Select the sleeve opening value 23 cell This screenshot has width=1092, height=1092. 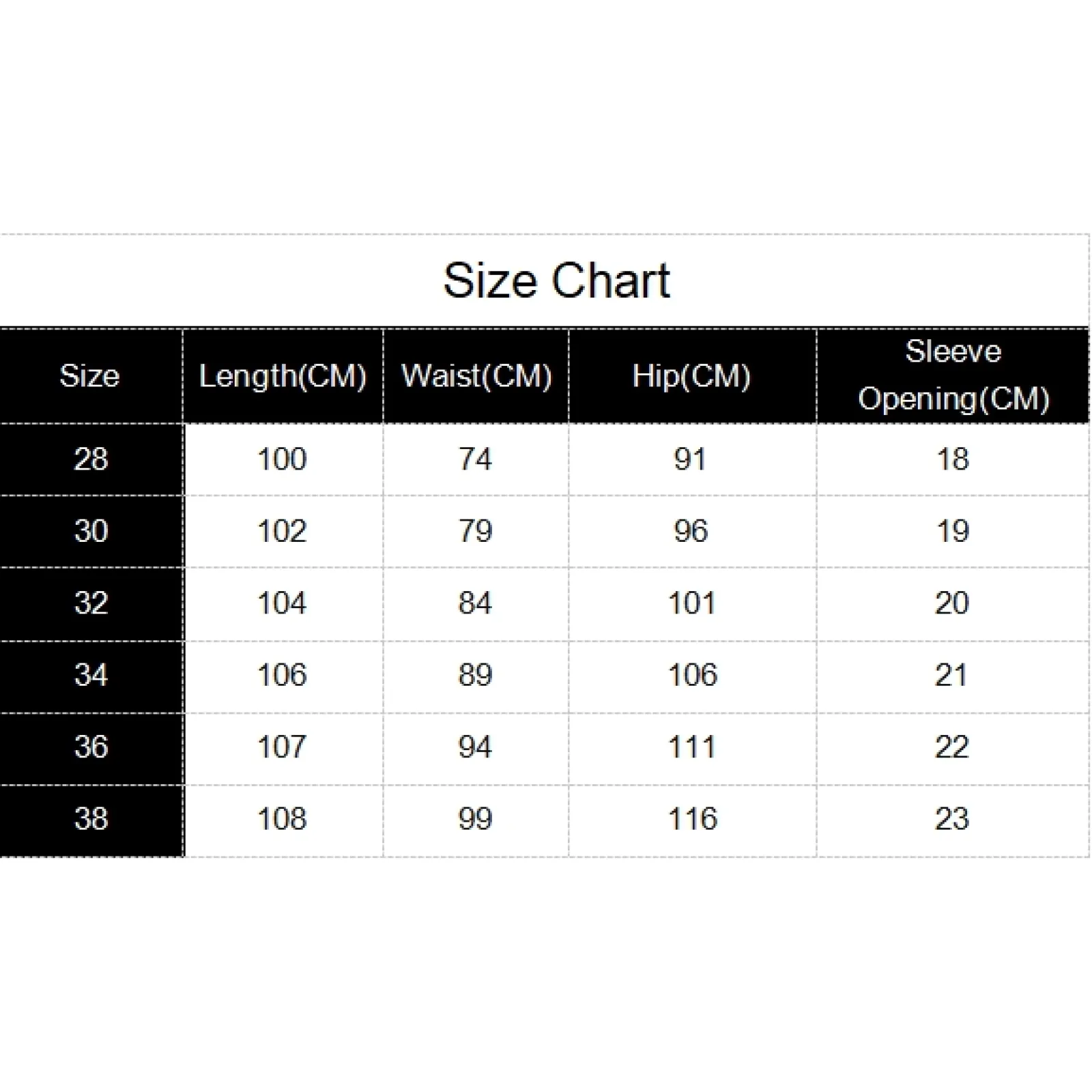click(x=951, y=819)
